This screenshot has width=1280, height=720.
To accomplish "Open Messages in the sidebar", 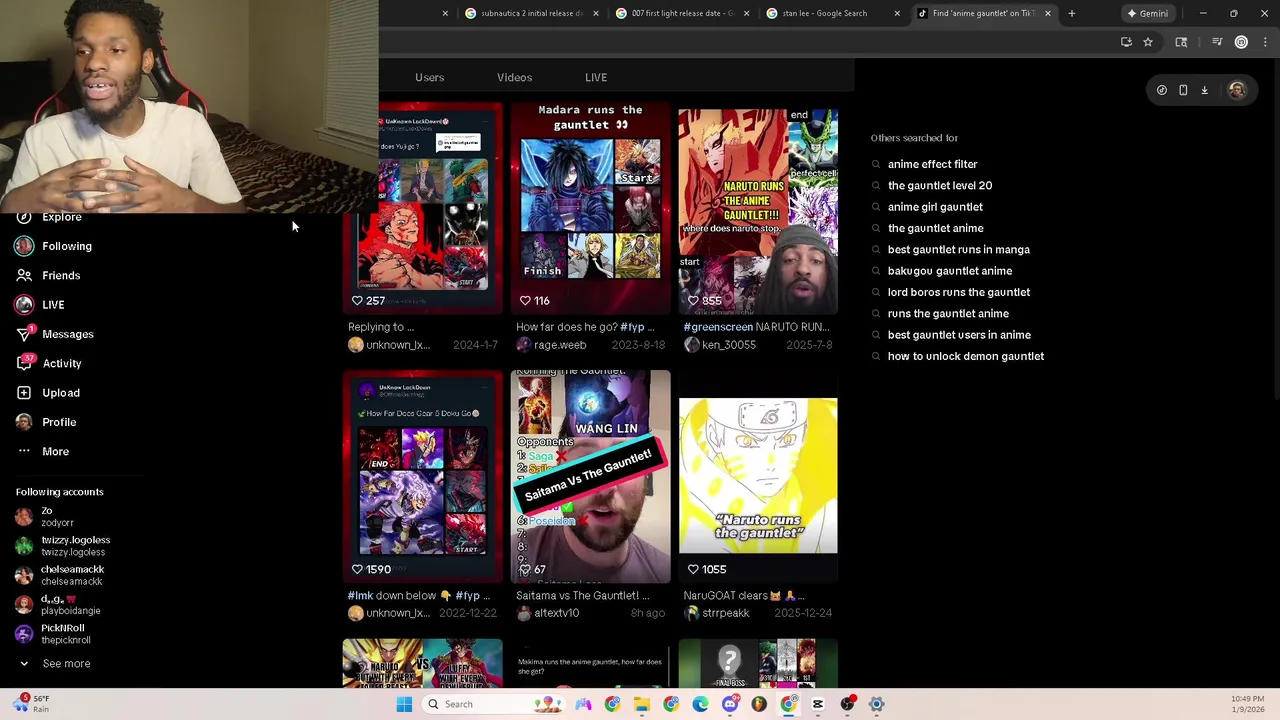I will pos(55,334).
